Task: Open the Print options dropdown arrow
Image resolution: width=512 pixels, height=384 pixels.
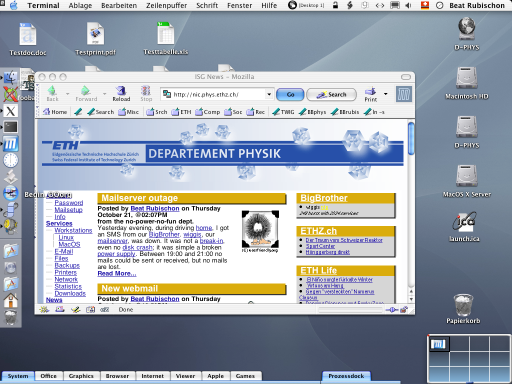Action: 386,94
